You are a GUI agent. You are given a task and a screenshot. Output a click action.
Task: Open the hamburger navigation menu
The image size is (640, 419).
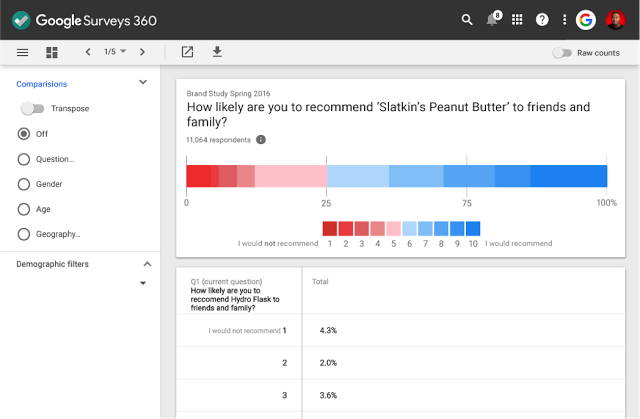22,52
